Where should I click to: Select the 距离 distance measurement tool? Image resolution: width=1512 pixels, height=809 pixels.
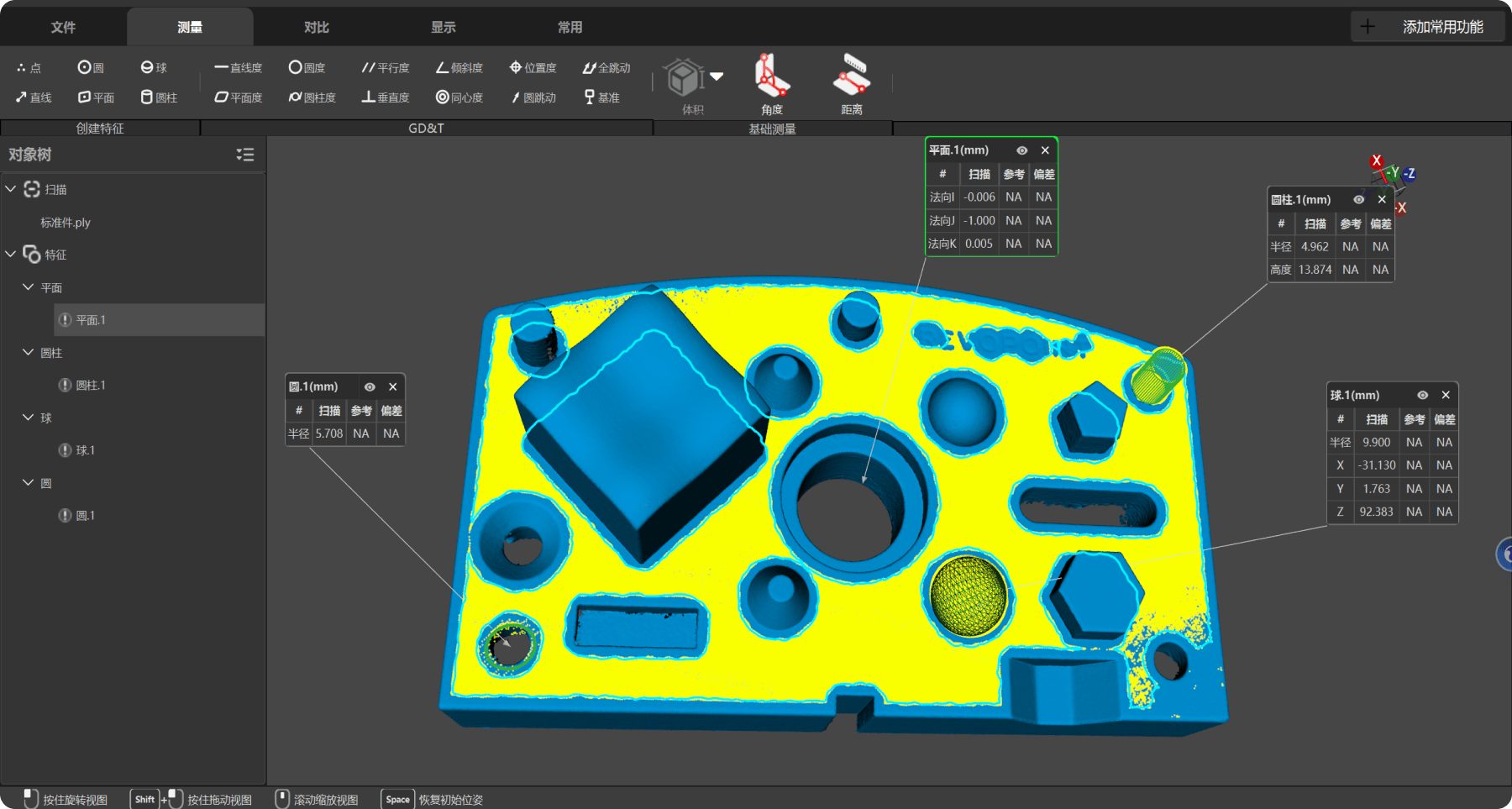pyautogui.click(x=851, y=84)
